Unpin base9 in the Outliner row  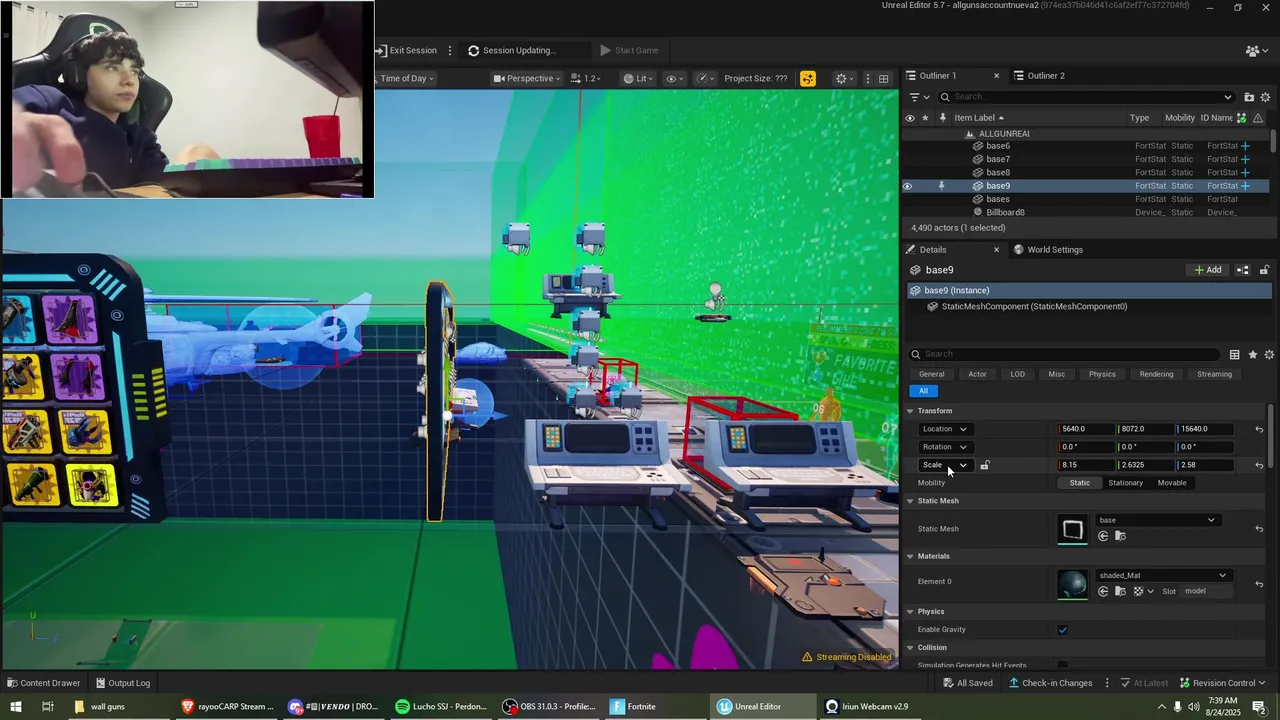coord(941,186)
